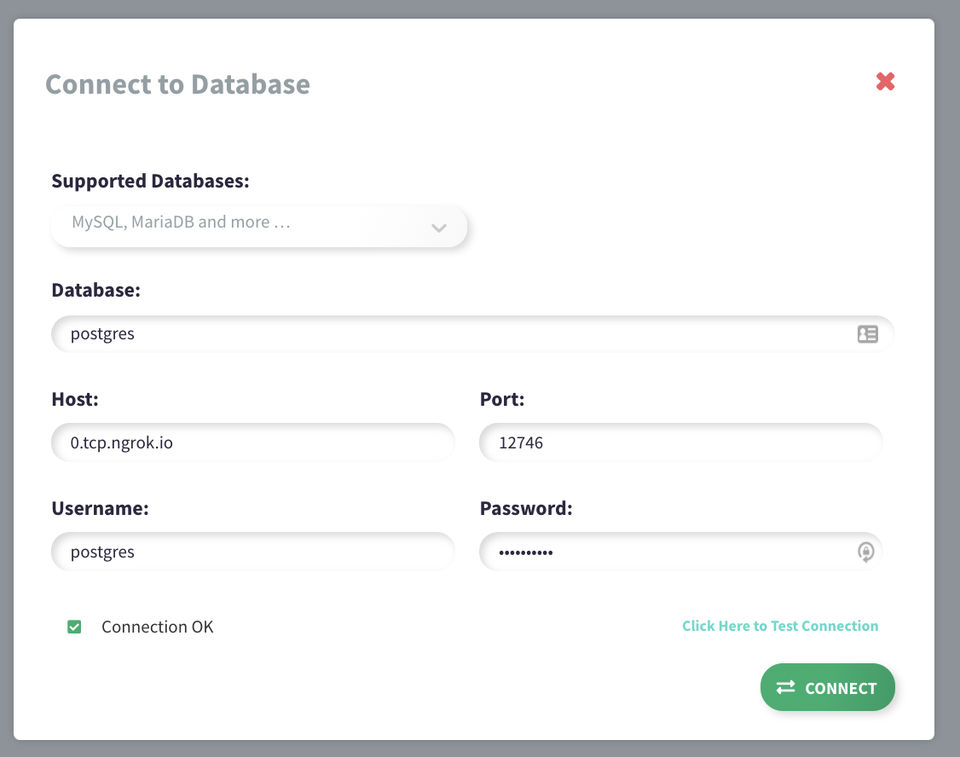Focus the Database field containing "postgres"

pos(450,334)
